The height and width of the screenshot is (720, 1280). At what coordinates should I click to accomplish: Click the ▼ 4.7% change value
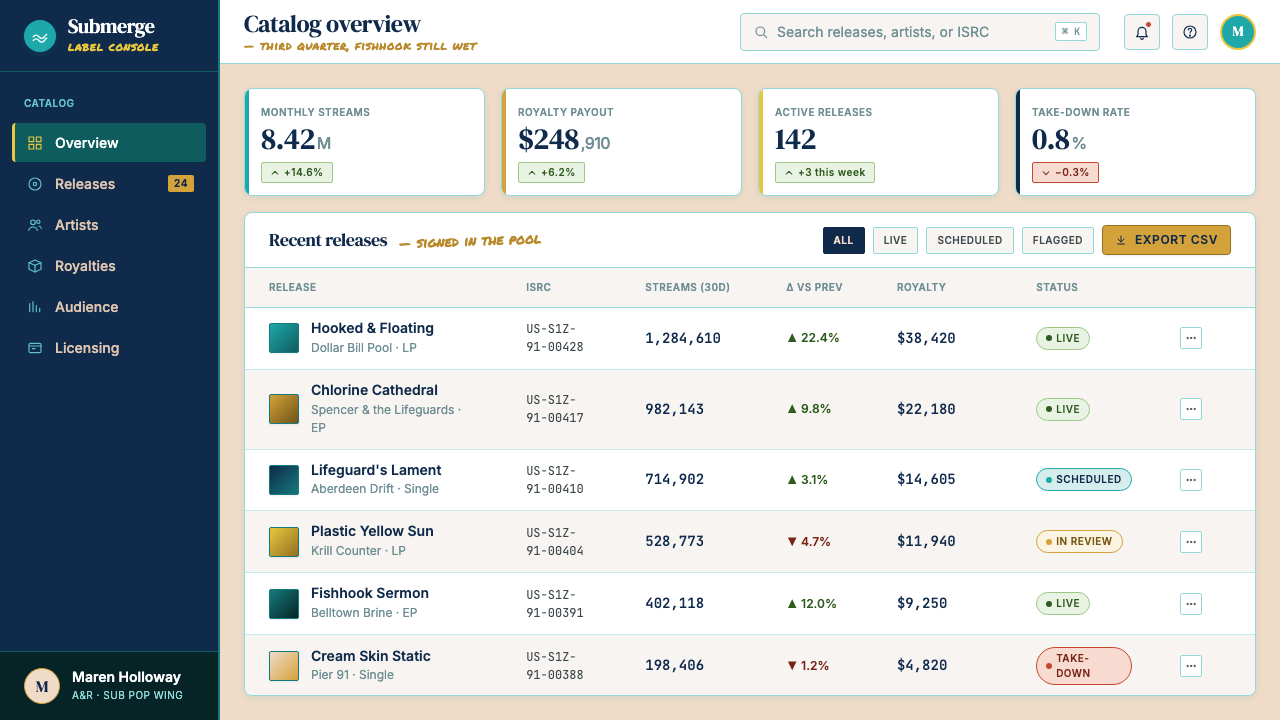[x=809, y=542]
